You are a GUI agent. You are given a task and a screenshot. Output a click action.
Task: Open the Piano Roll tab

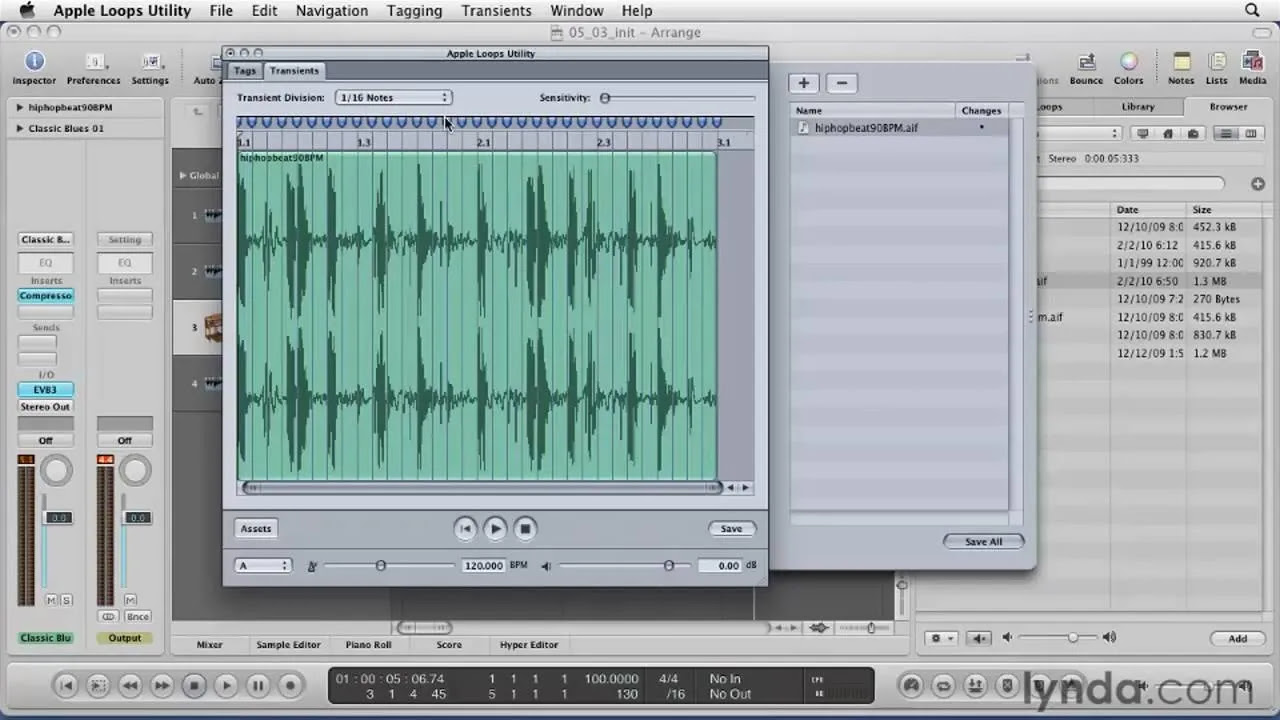(x=368, y=645)
